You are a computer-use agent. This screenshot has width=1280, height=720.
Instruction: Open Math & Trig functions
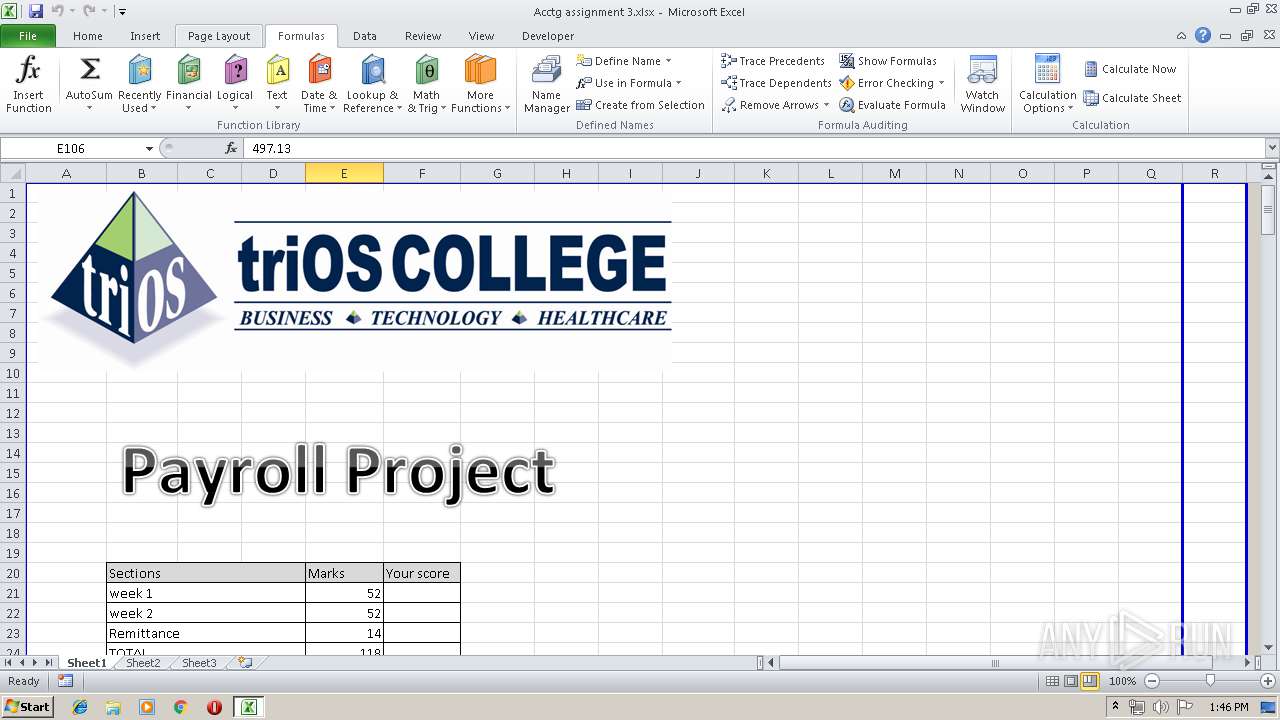click(x=427, y=85)
